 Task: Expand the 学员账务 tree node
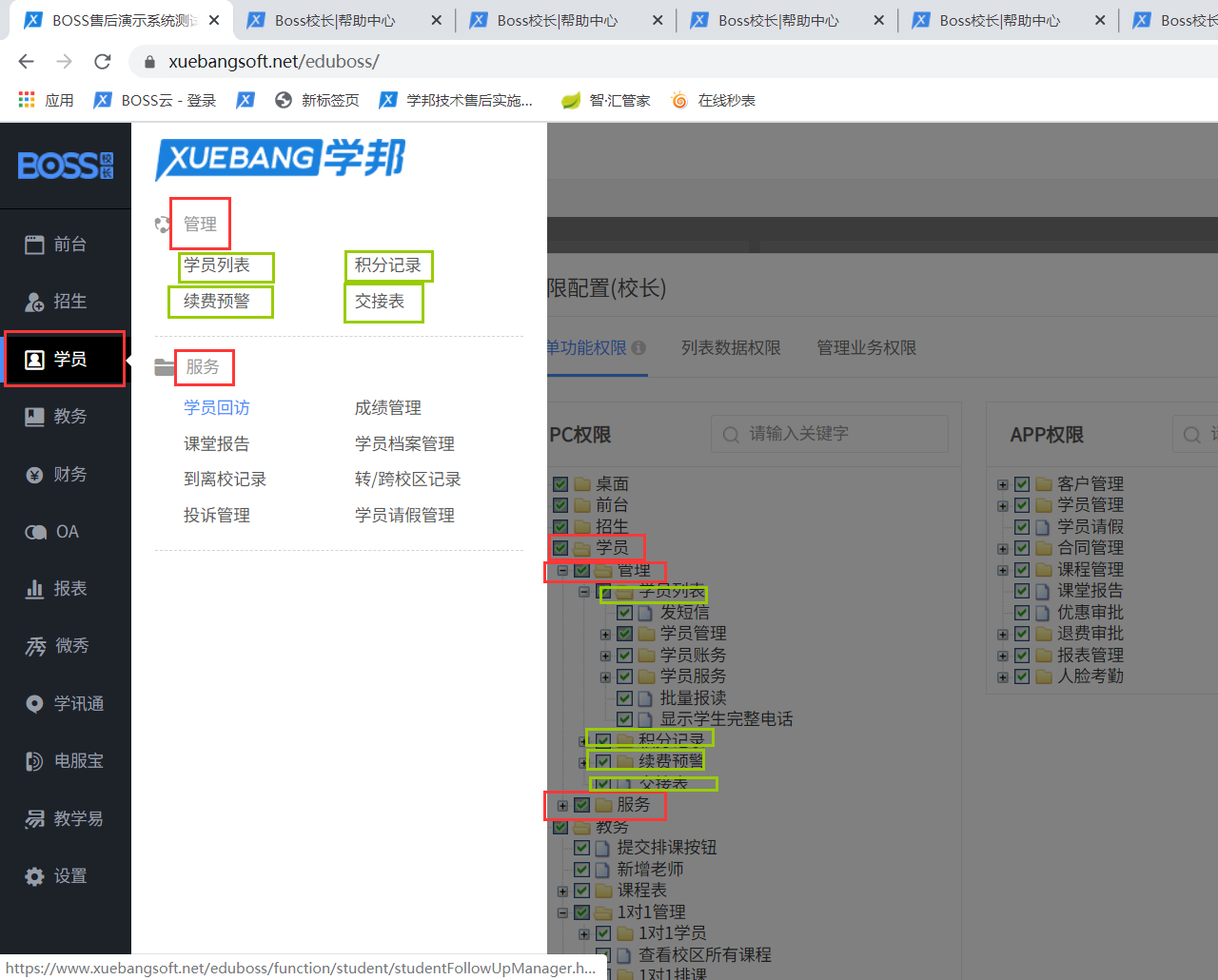(605, 656)
